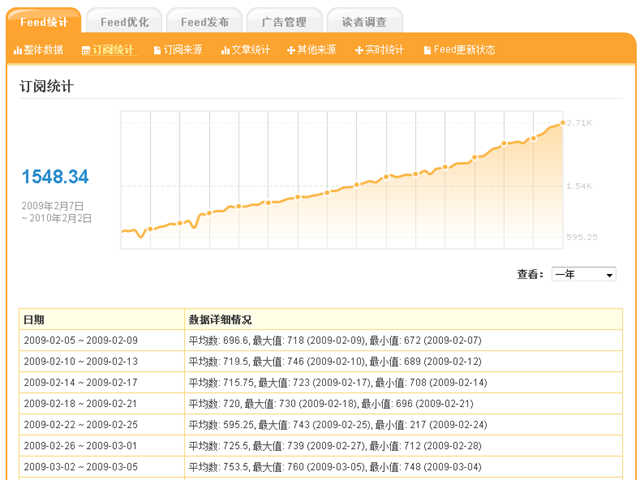640x480 pixels.
Task: Click the 整体数据 bar chart icon
Action: click(x=18, y=50)
